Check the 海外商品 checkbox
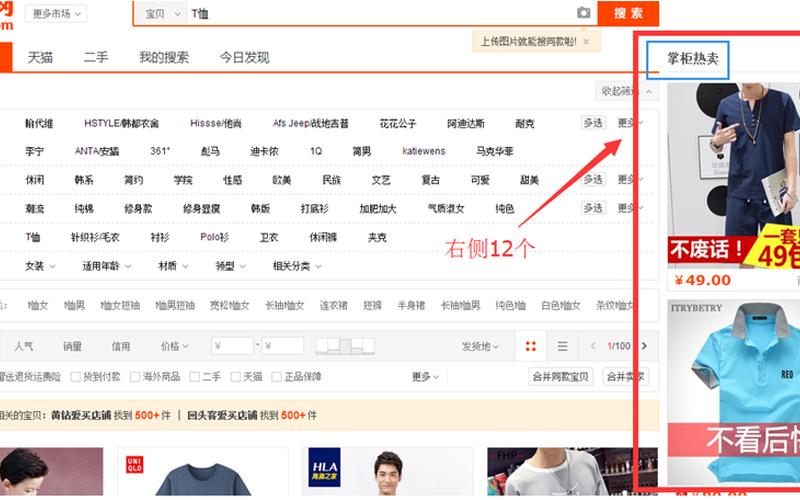 135,377
